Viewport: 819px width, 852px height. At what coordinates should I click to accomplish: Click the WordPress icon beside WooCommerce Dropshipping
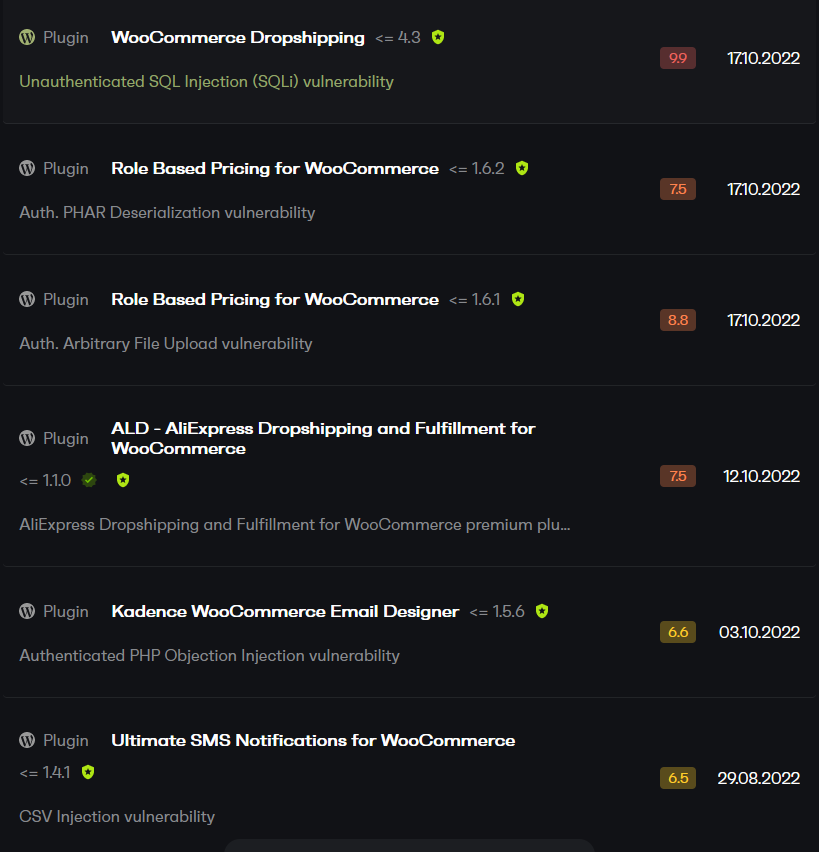pos(27,38)
